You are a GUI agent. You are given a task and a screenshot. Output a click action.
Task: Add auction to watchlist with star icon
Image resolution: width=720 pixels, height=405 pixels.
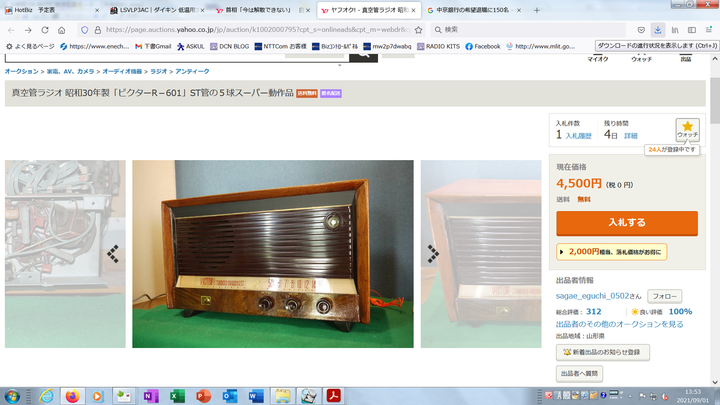click(687, 130)
